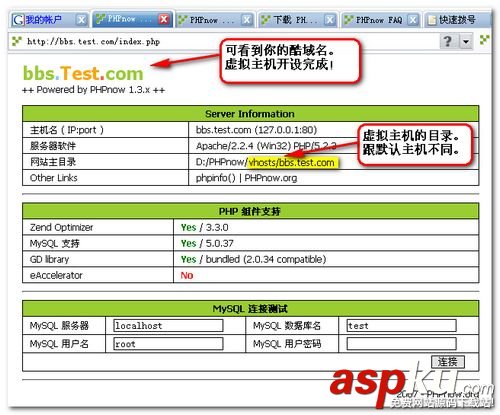The width and height of the screenshot is (500, 415).
Task: Click the Other Links label
Action: point(54,178)
